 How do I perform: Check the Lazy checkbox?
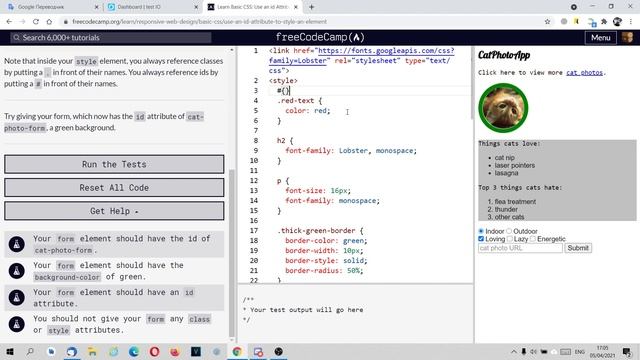coord(509,239)
